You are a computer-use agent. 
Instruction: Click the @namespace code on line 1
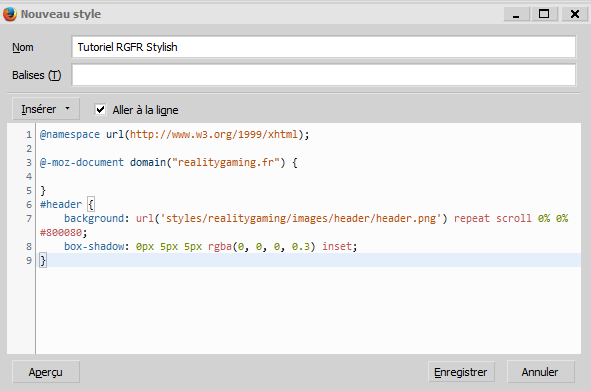70,135
